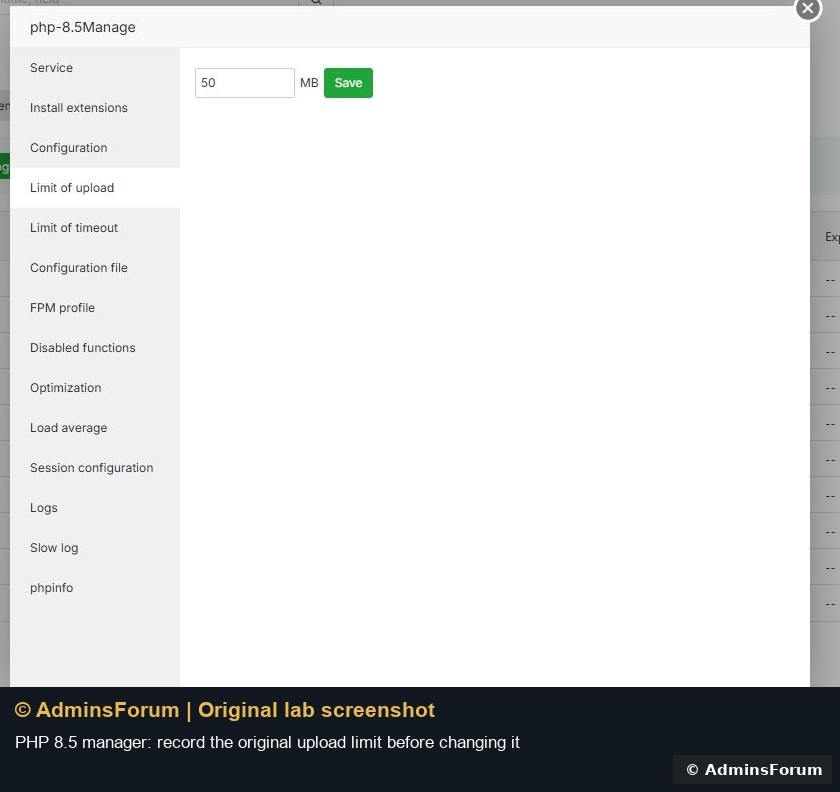The image size is (840, 792).
Task: View the FPM profile tab
Action: (95, 308)
